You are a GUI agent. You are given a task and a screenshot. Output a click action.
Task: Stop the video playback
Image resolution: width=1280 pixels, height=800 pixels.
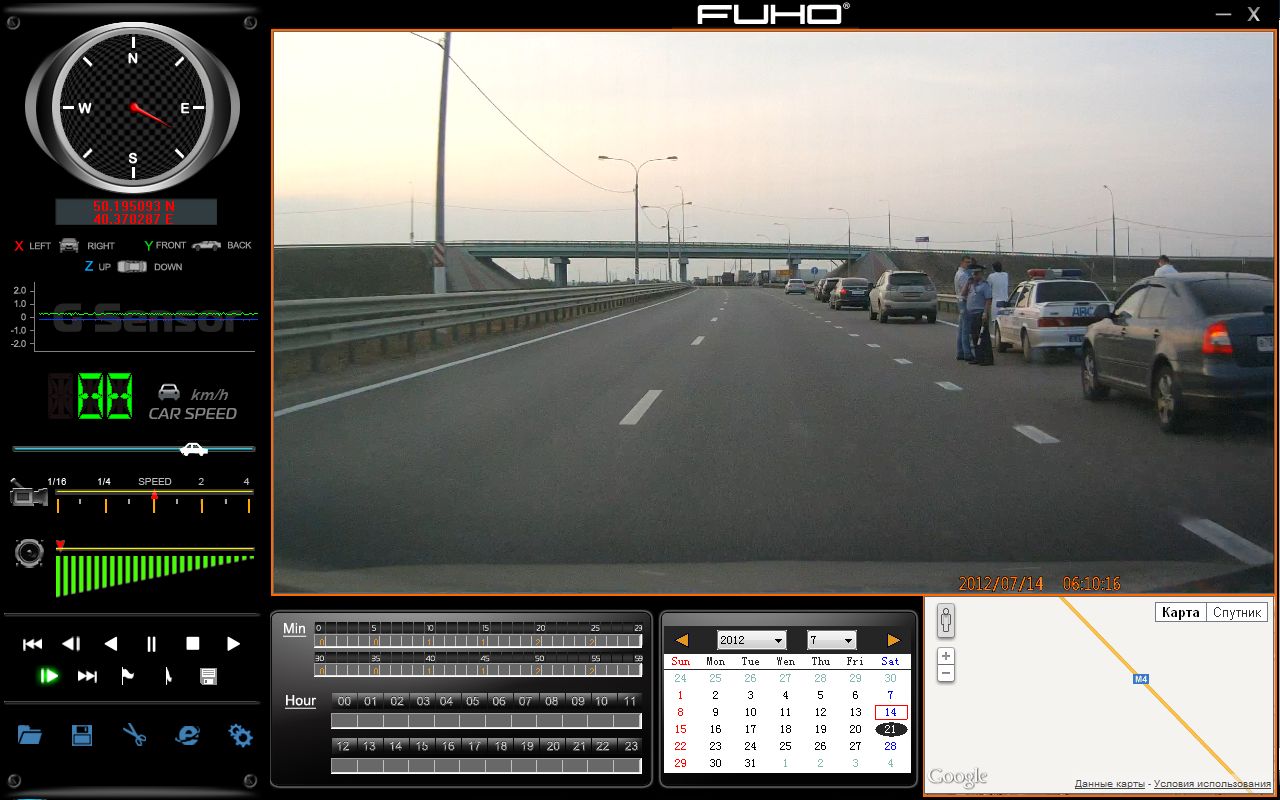point(193,644)
